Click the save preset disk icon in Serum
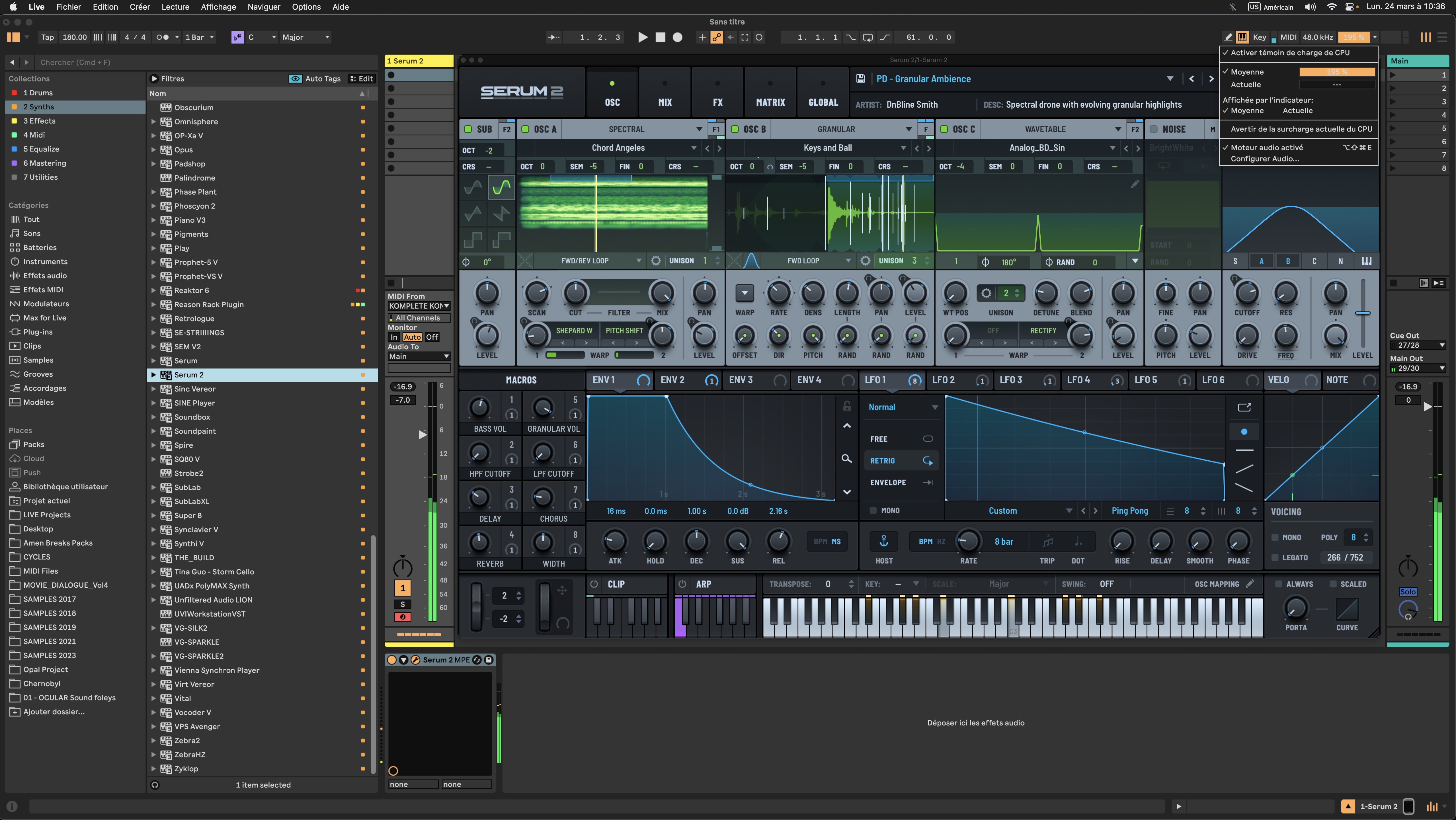This screenshot has height=820, width=1456. [x=861, y=79]
